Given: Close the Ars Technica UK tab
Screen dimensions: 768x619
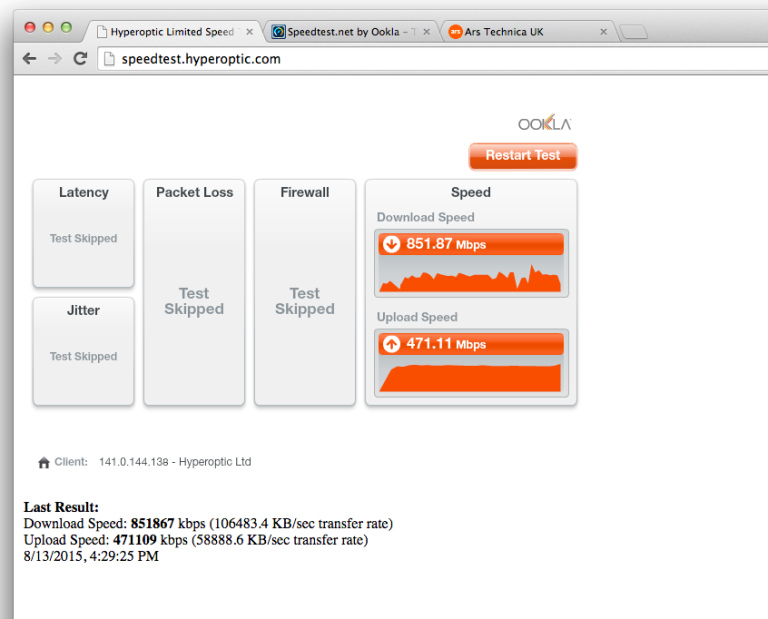Looking at the screenshot, I should [x=603, y=32].
